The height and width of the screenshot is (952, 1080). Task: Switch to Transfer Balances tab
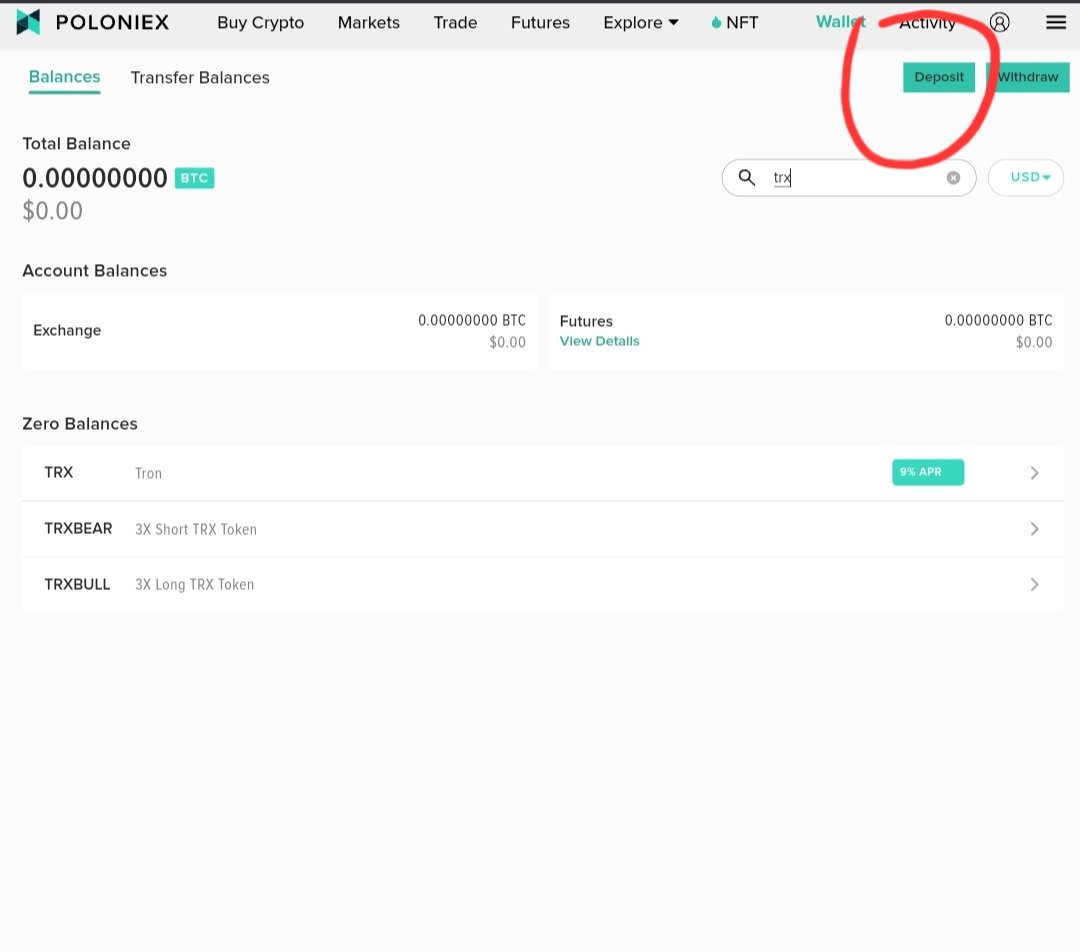click(200, 78)
